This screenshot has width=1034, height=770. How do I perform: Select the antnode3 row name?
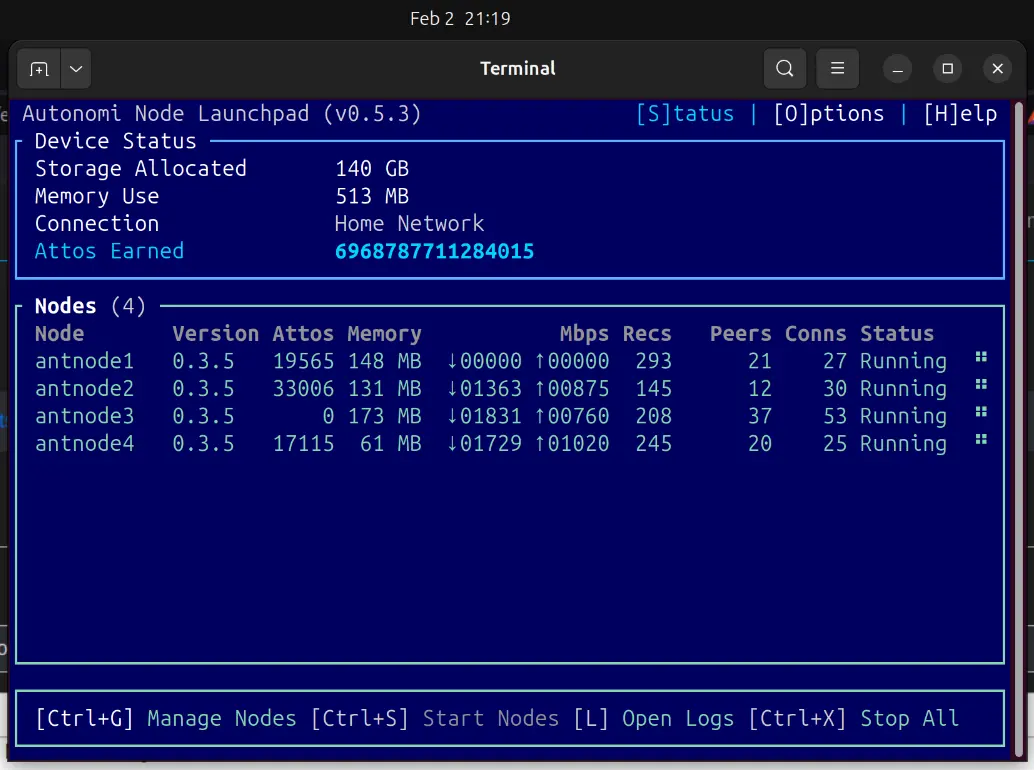point(84,416)
